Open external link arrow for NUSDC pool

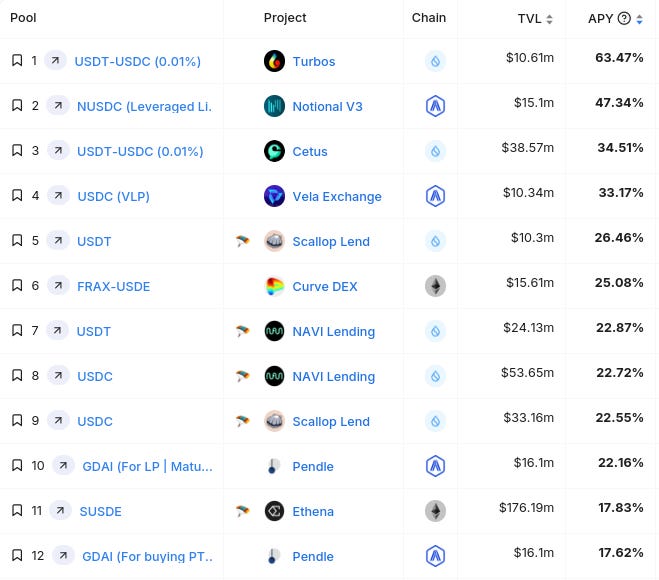coord(58,105)
